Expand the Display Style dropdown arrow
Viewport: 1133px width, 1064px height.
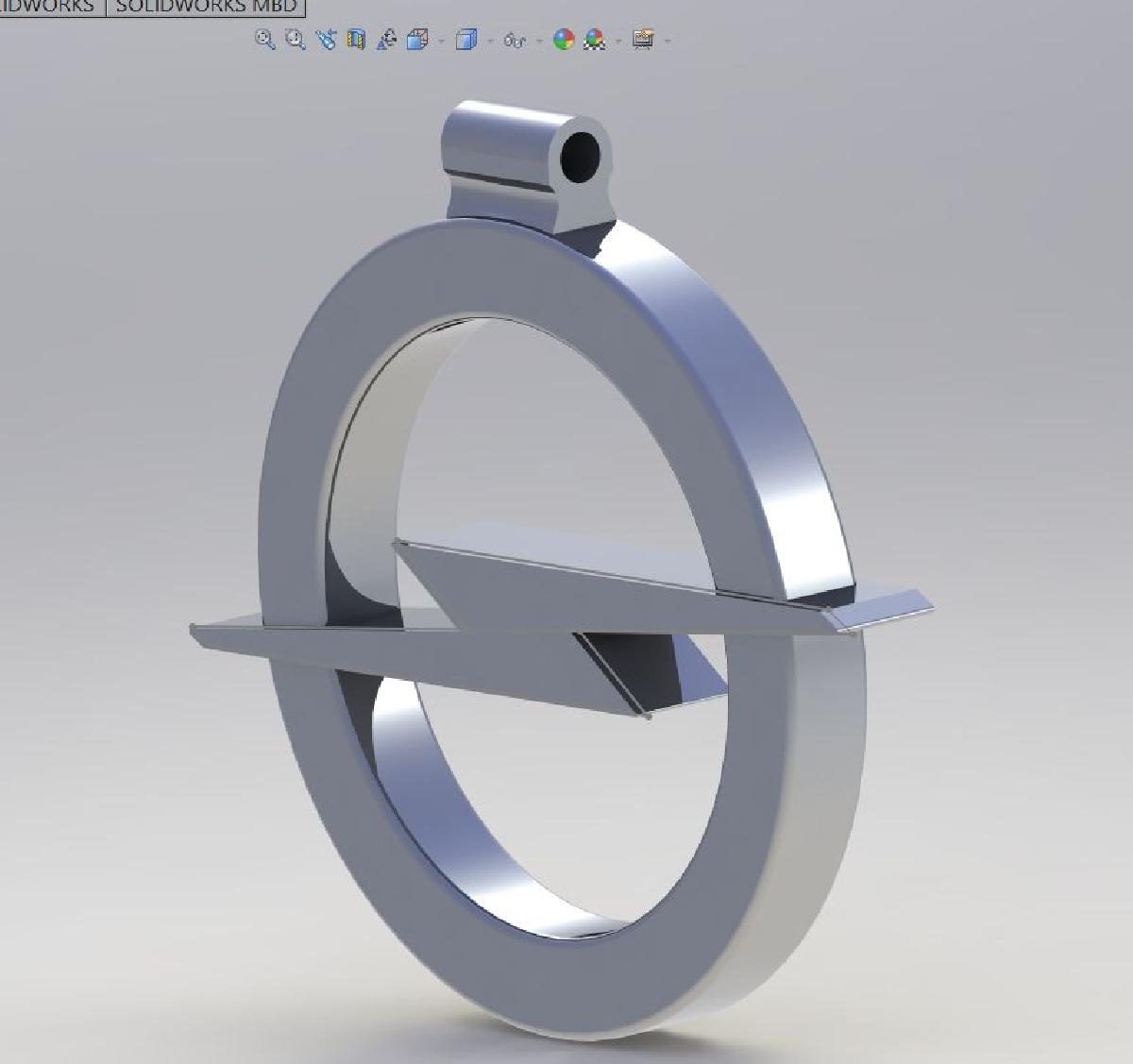pos(490,41)
